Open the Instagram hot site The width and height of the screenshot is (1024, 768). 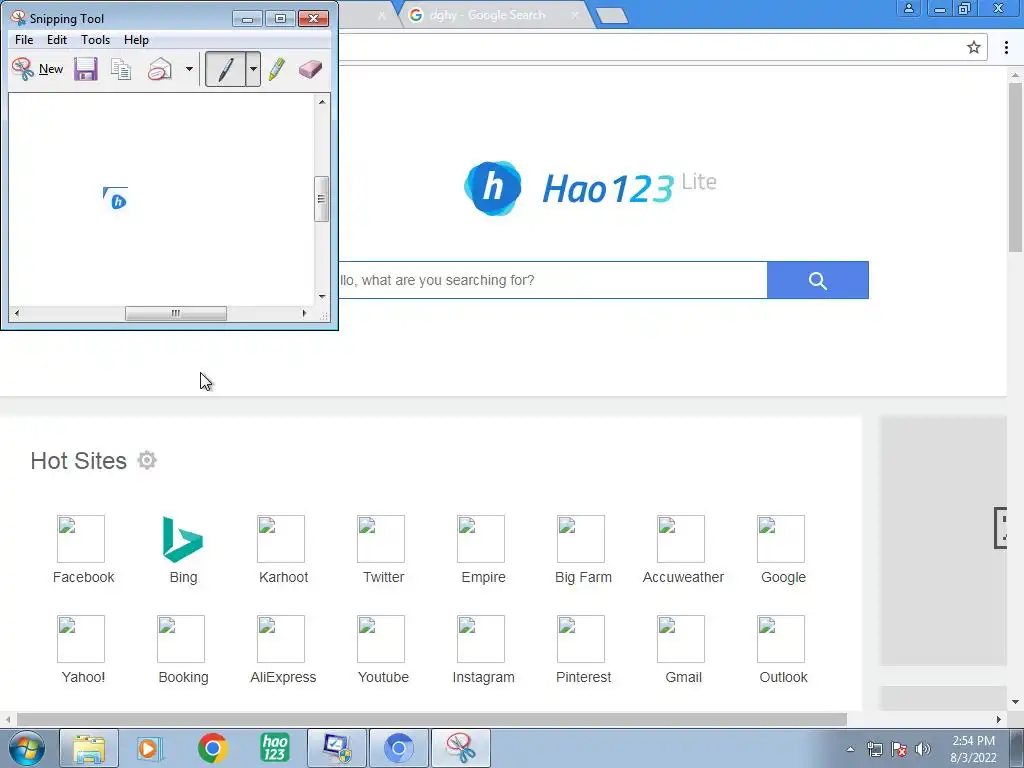[483, 650]
